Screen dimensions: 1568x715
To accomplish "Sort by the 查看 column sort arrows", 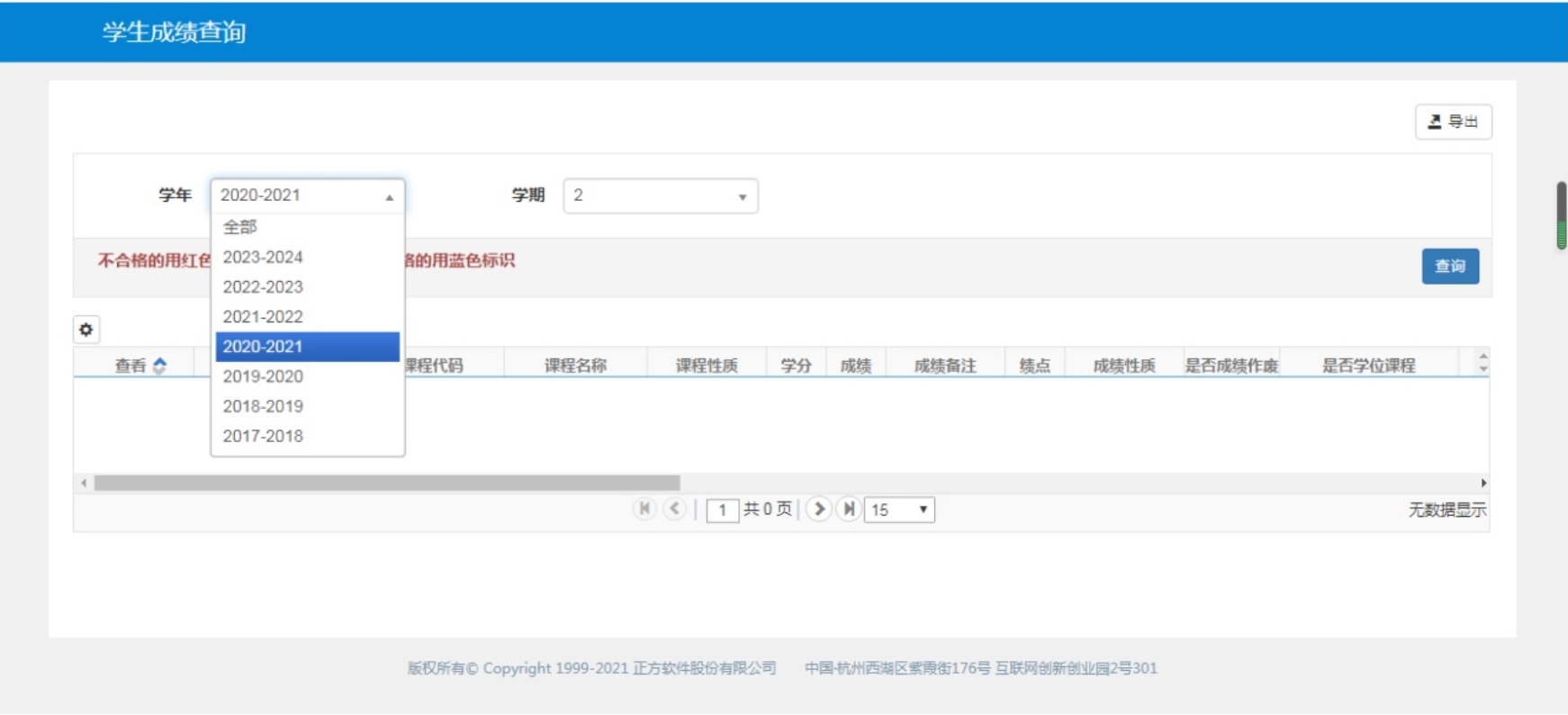I will tap(159, 366).
